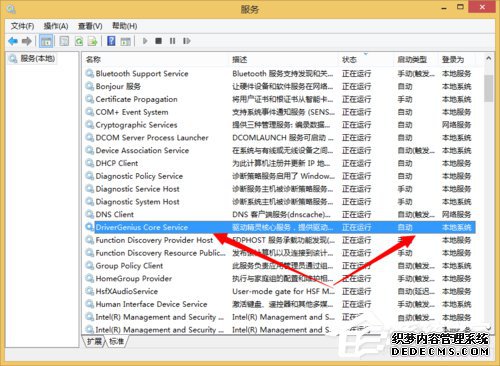Click 正在运行 status of DHCP Client
Image resolution: width=500 pixels, height=366 pixels.
click(356, 163)
